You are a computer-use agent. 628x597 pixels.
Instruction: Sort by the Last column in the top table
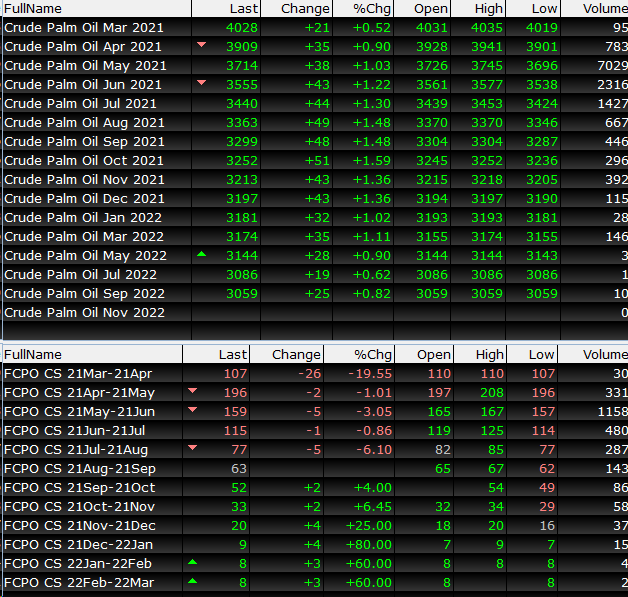click(x=226, y=8)
